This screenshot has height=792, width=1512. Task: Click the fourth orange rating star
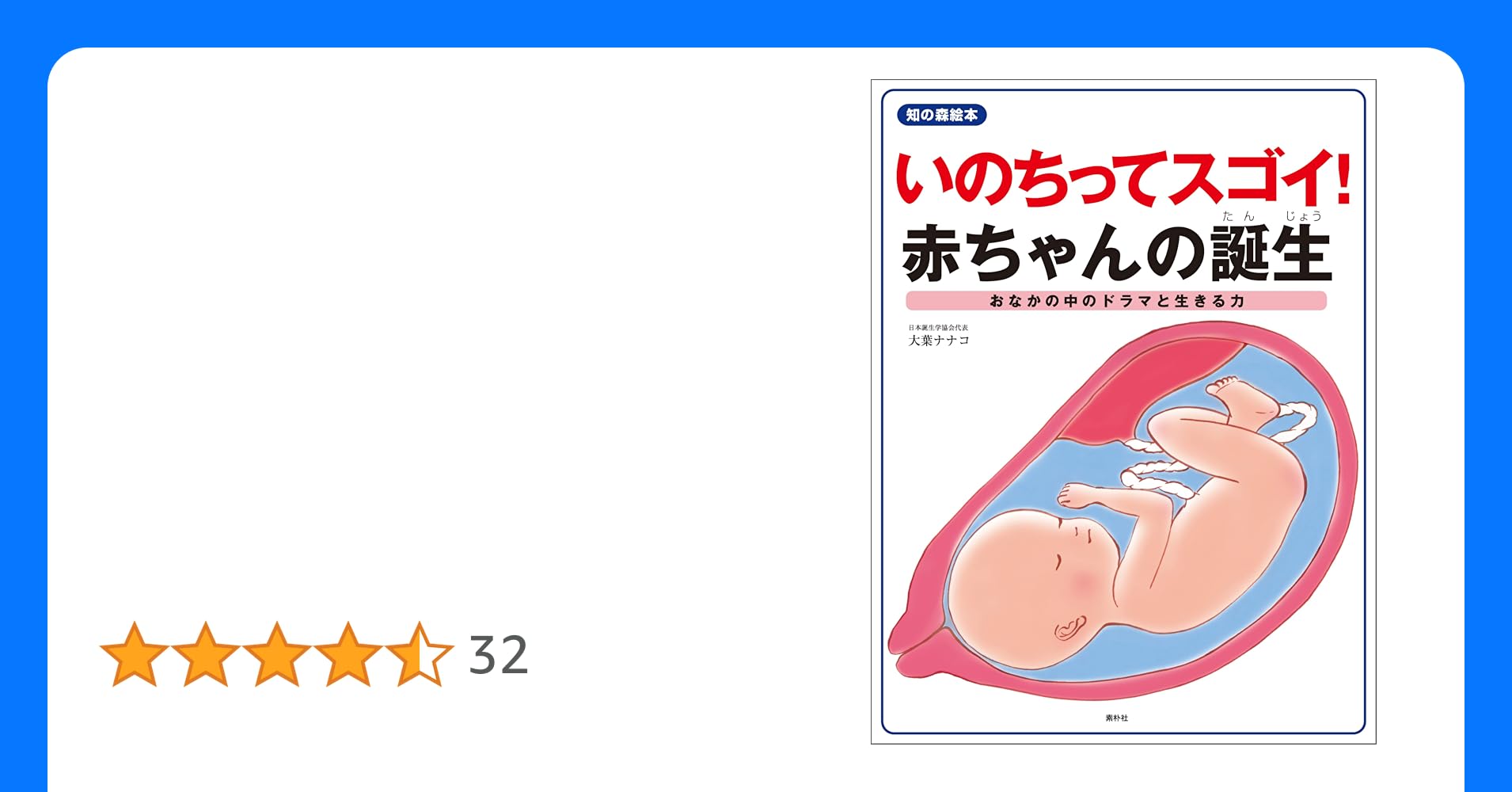click(x=348, y=654)
